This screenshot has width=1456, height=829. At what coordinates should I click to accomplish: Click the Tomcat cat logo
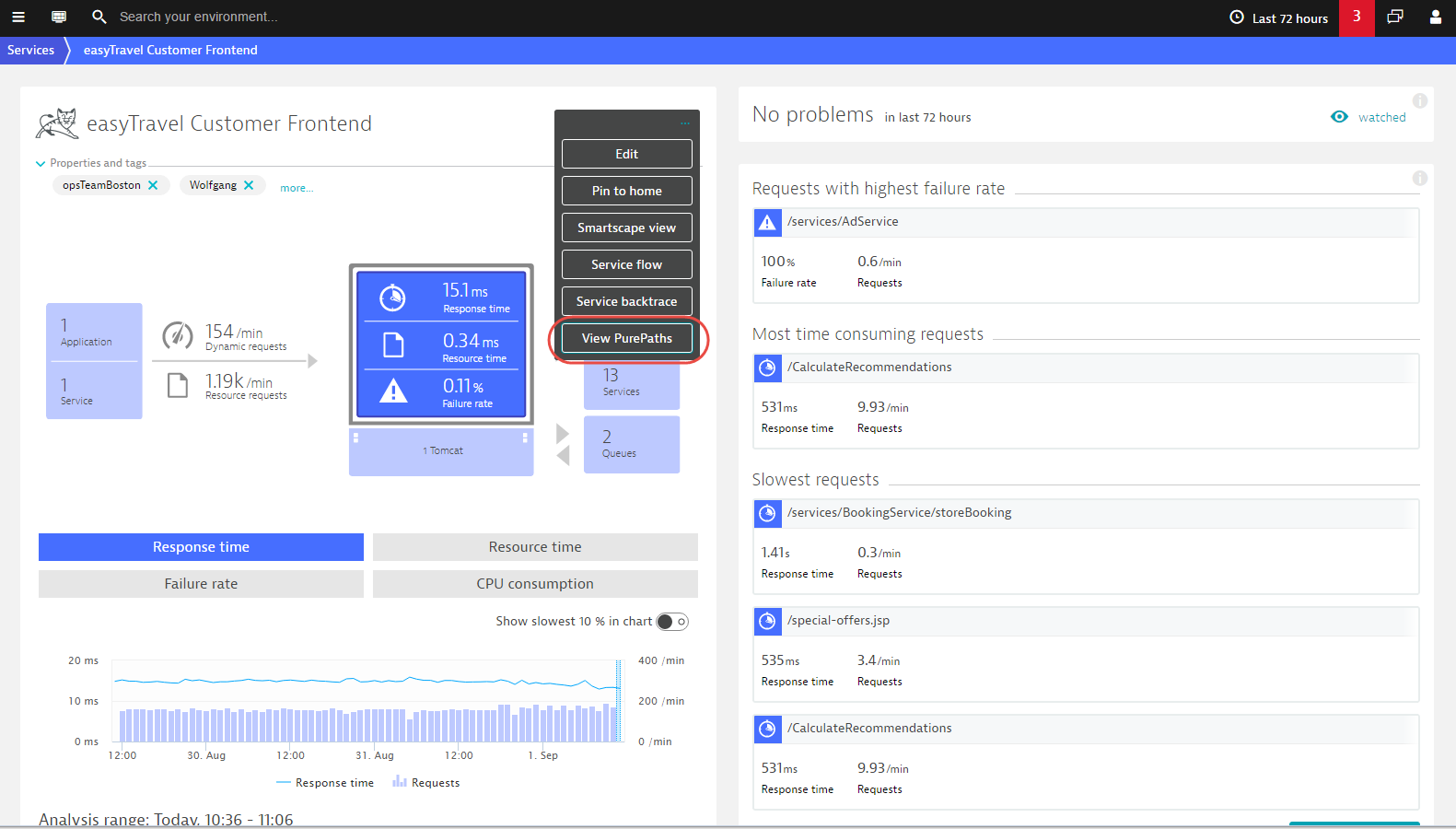tap(57, 123)
